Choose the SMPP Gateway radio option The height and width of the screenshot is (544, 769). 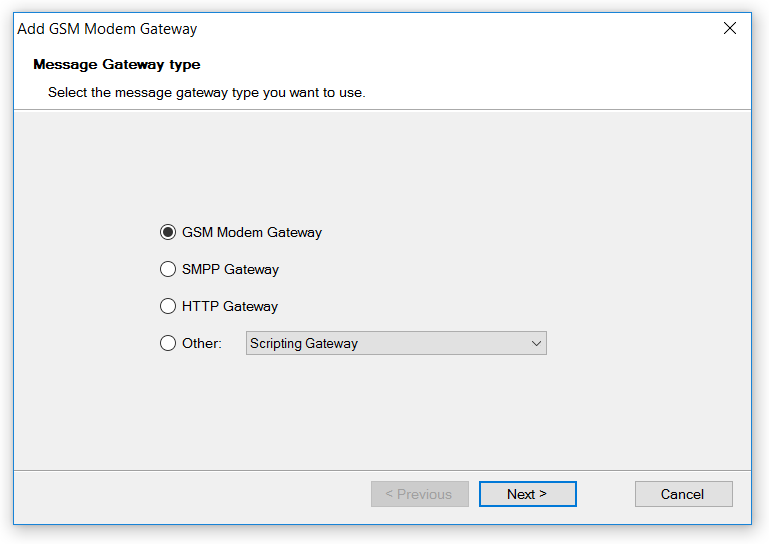[168, 269]
